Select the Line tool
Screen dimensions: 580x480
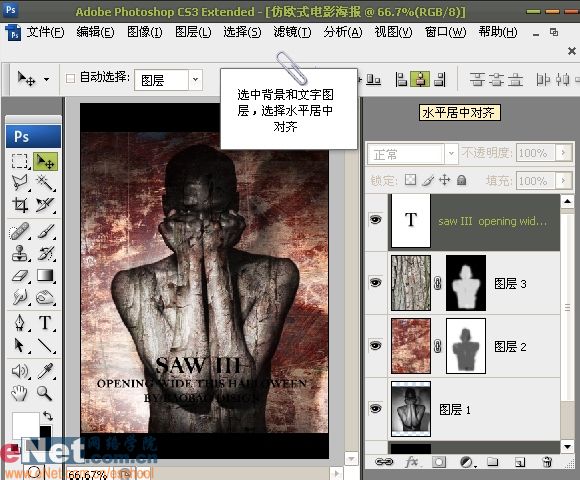point(45,345)
